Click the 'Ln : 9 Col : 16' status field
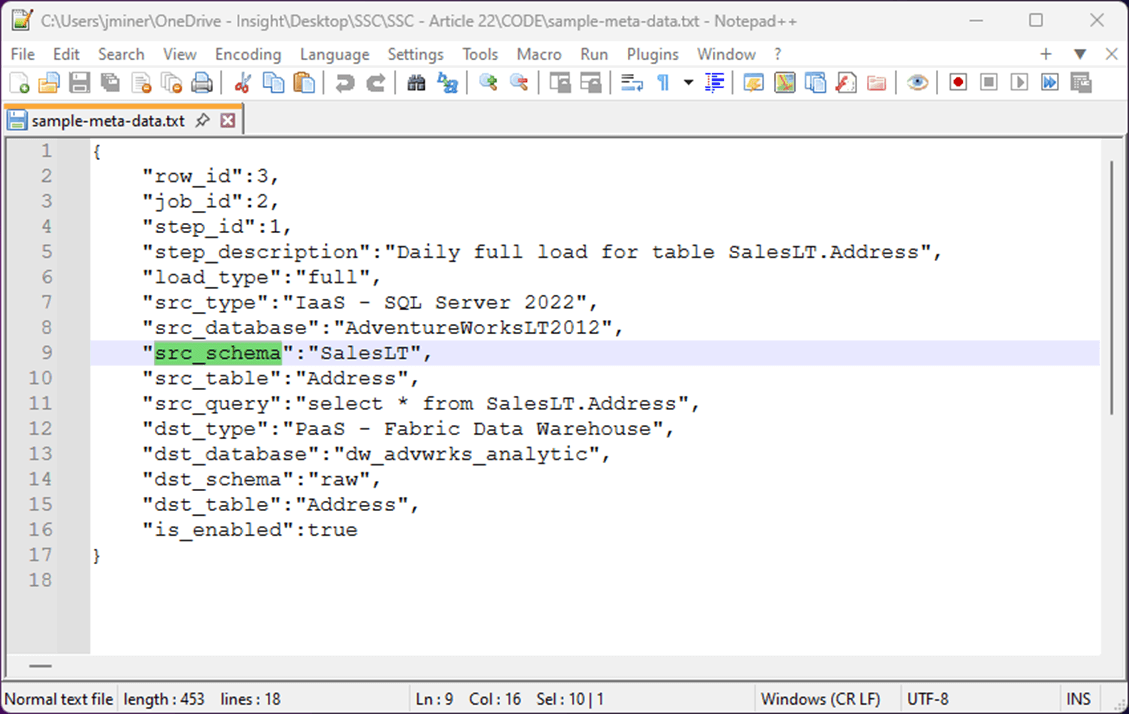Viewport: 1129px width, 714px height. [468, 699]
